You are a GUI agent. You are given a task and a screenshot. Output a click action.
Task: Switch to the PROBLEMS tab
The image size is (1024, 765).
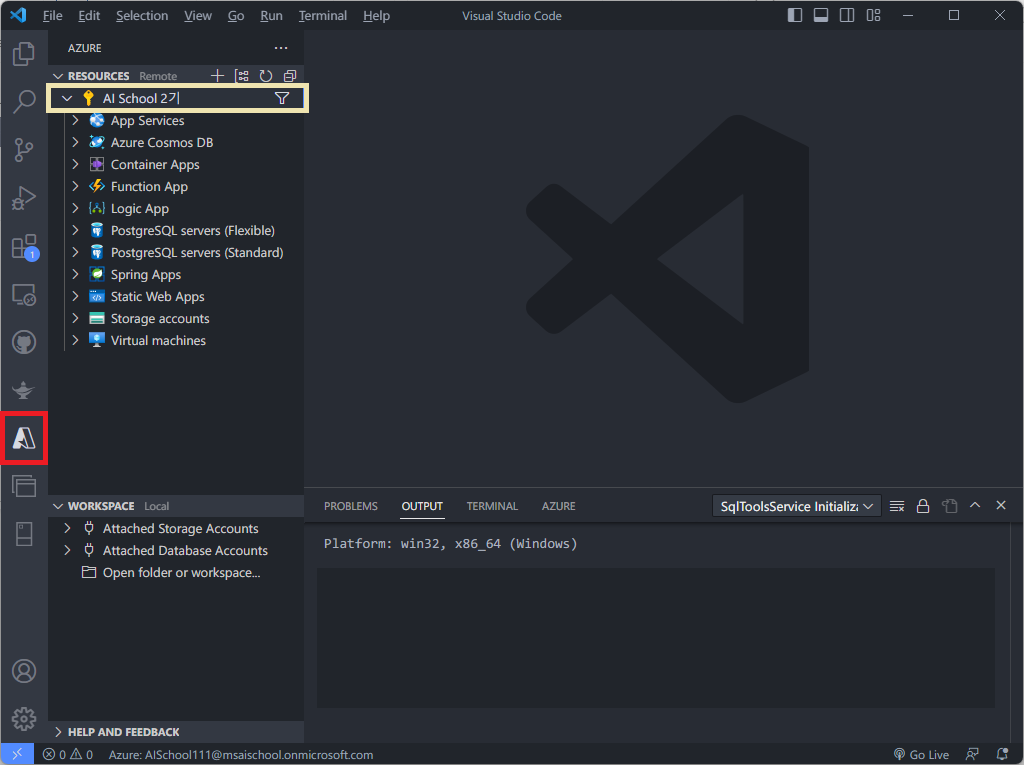coord(351,506)
